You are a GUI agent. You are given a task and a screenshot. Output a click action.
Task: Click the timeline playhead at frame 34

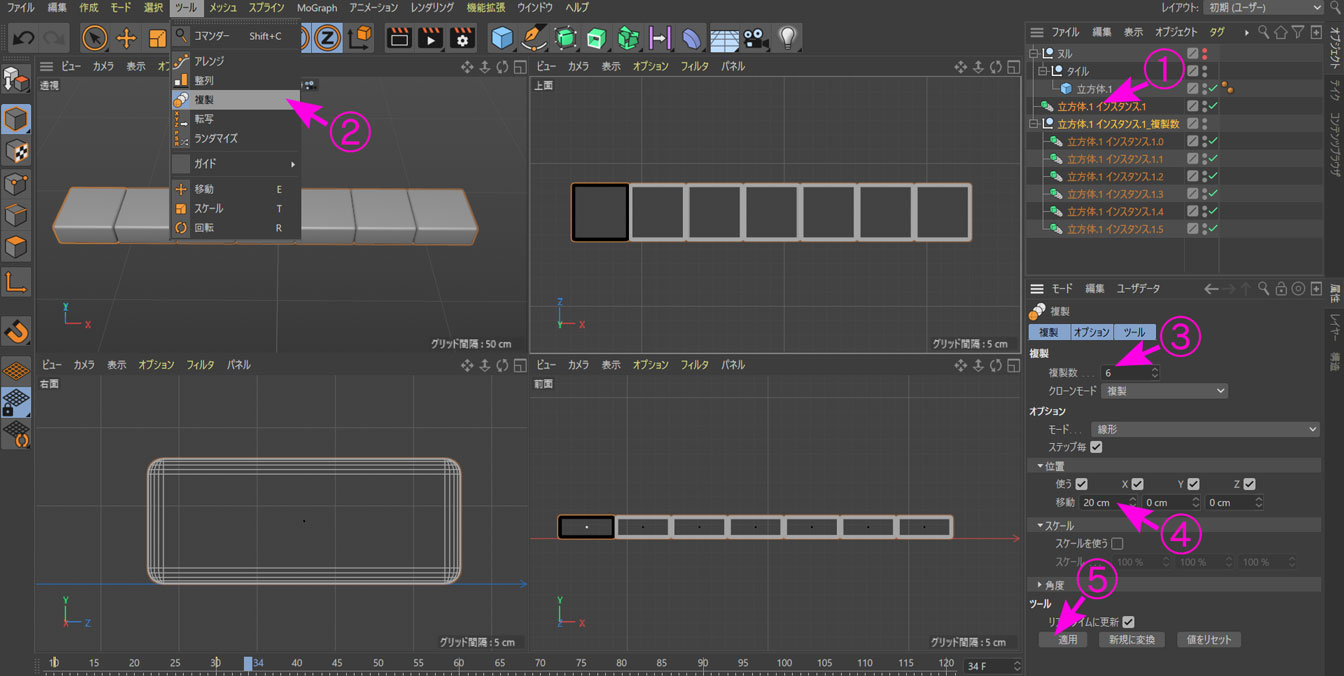coord(248,663)
